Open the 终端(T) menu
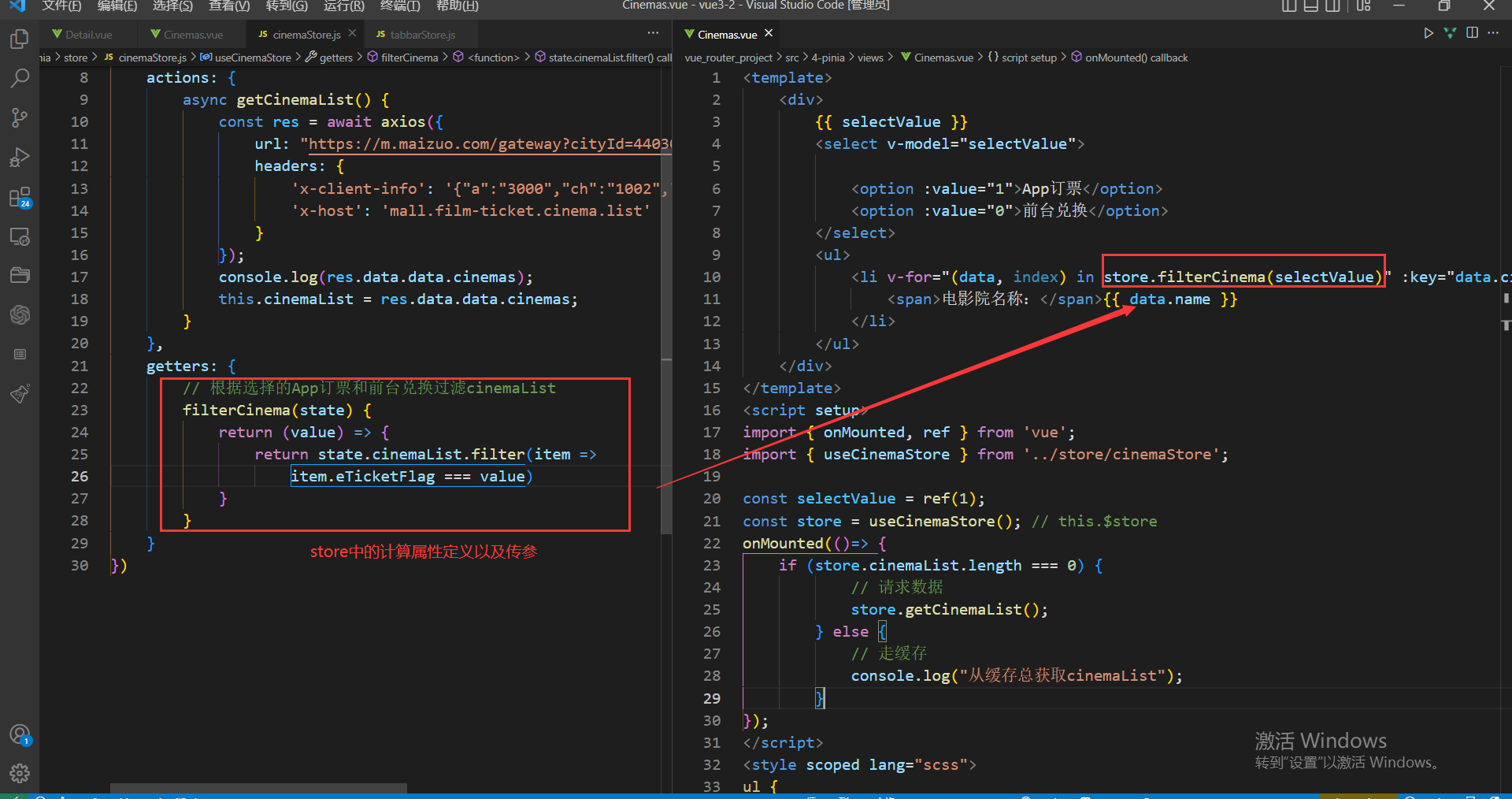Viewport: 1512px width, 799px height. pyautogui.click(x=400, y=6)
